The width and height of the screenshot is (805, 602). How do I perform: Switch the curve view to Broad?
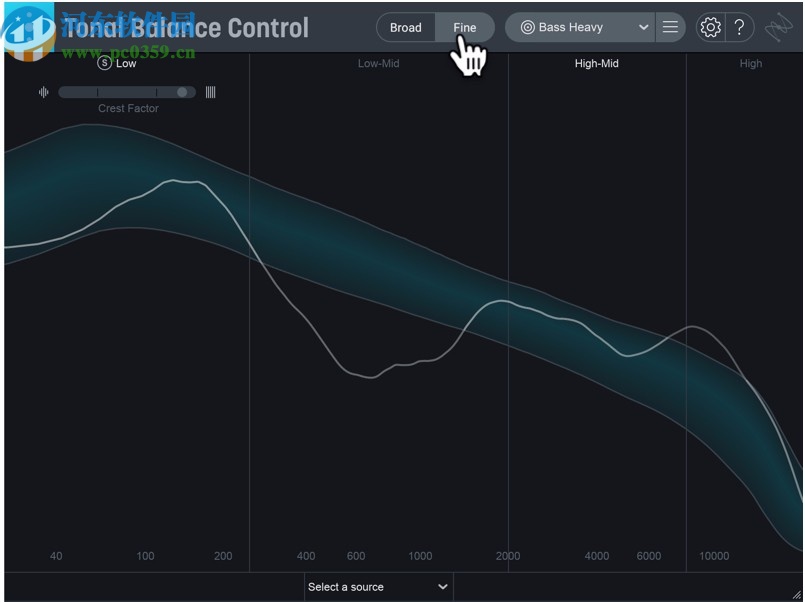406,27
